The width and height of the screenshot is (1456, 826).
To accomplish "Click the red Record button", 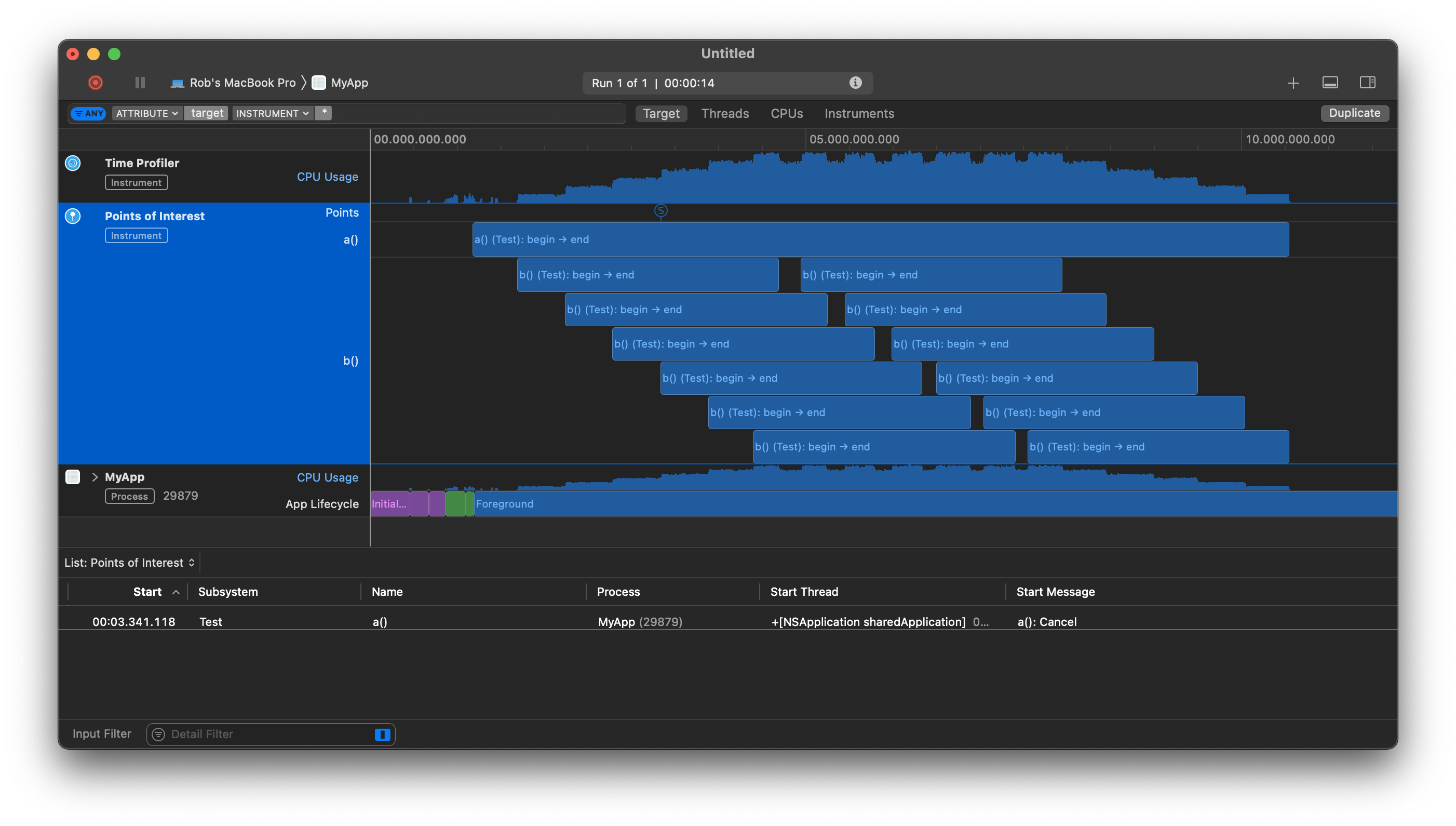I will [x=95, y=83].
